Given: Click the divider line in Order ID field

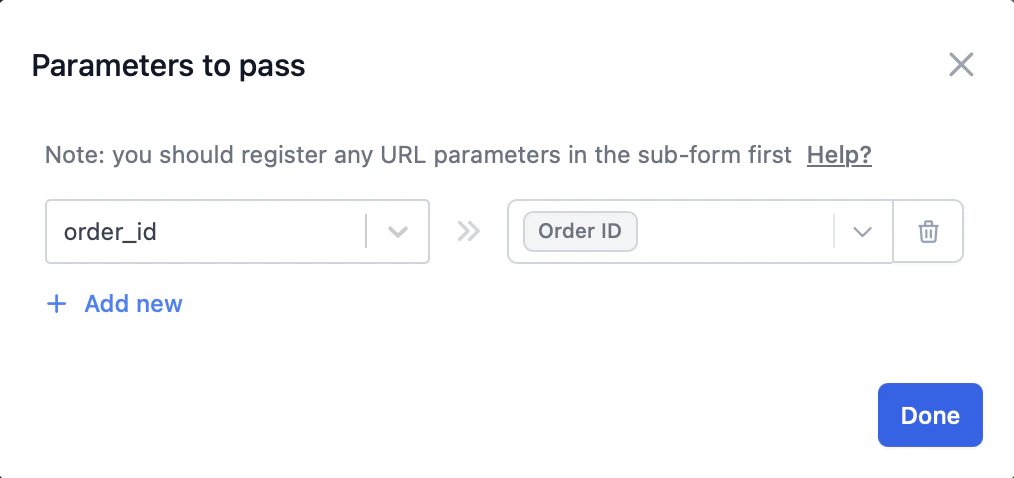Looking at the screenshot, I should pyautogui.click(x=834, y=232).
